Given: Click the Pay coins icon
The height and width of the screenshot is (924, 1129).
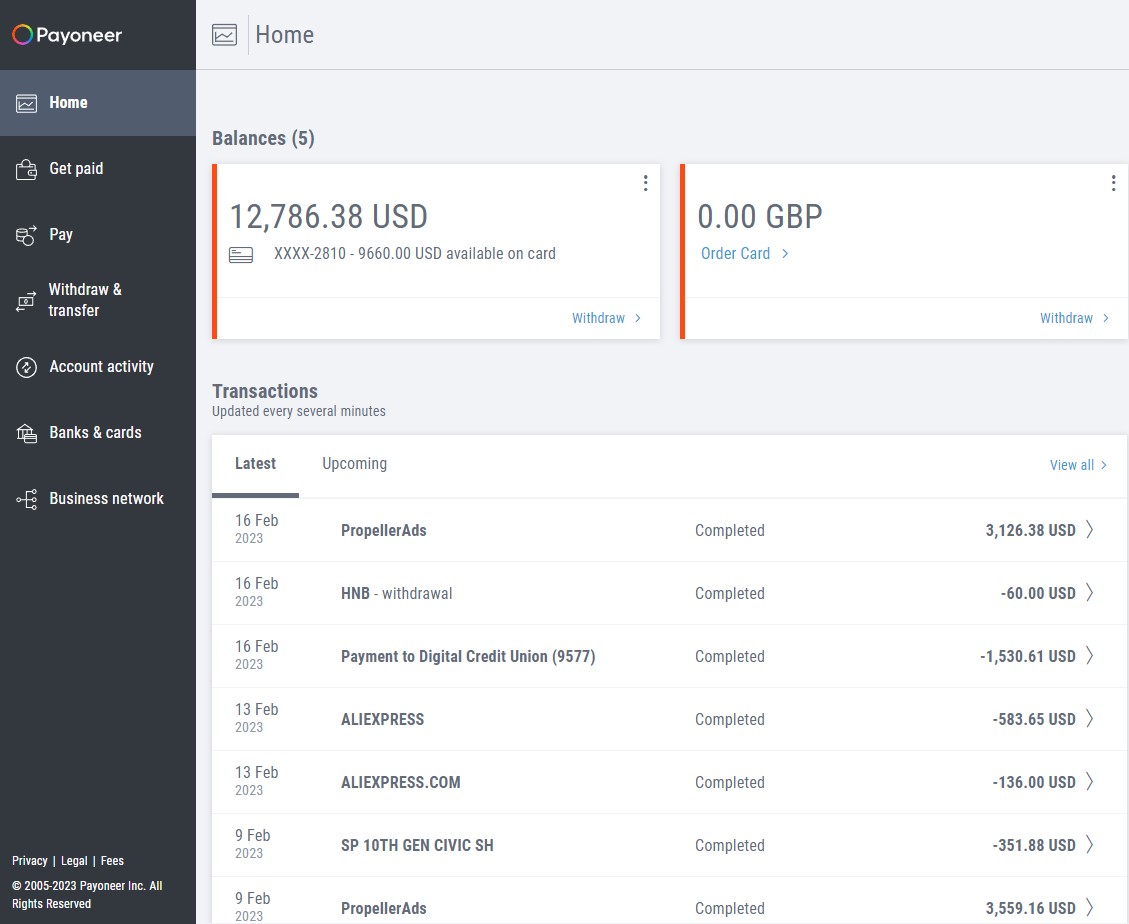Looking at the screenshot, I should tap(27, 236).
